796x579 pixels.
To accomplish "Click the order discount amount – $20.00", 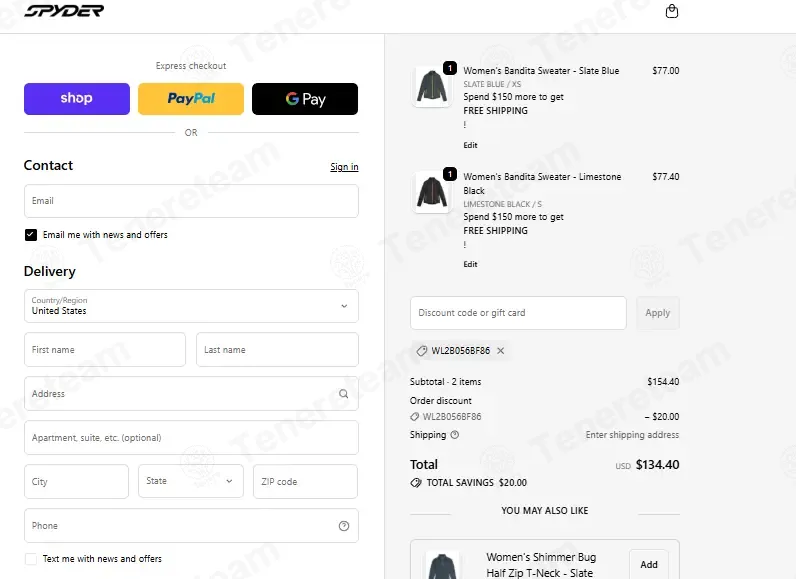I will pos(662,417).
